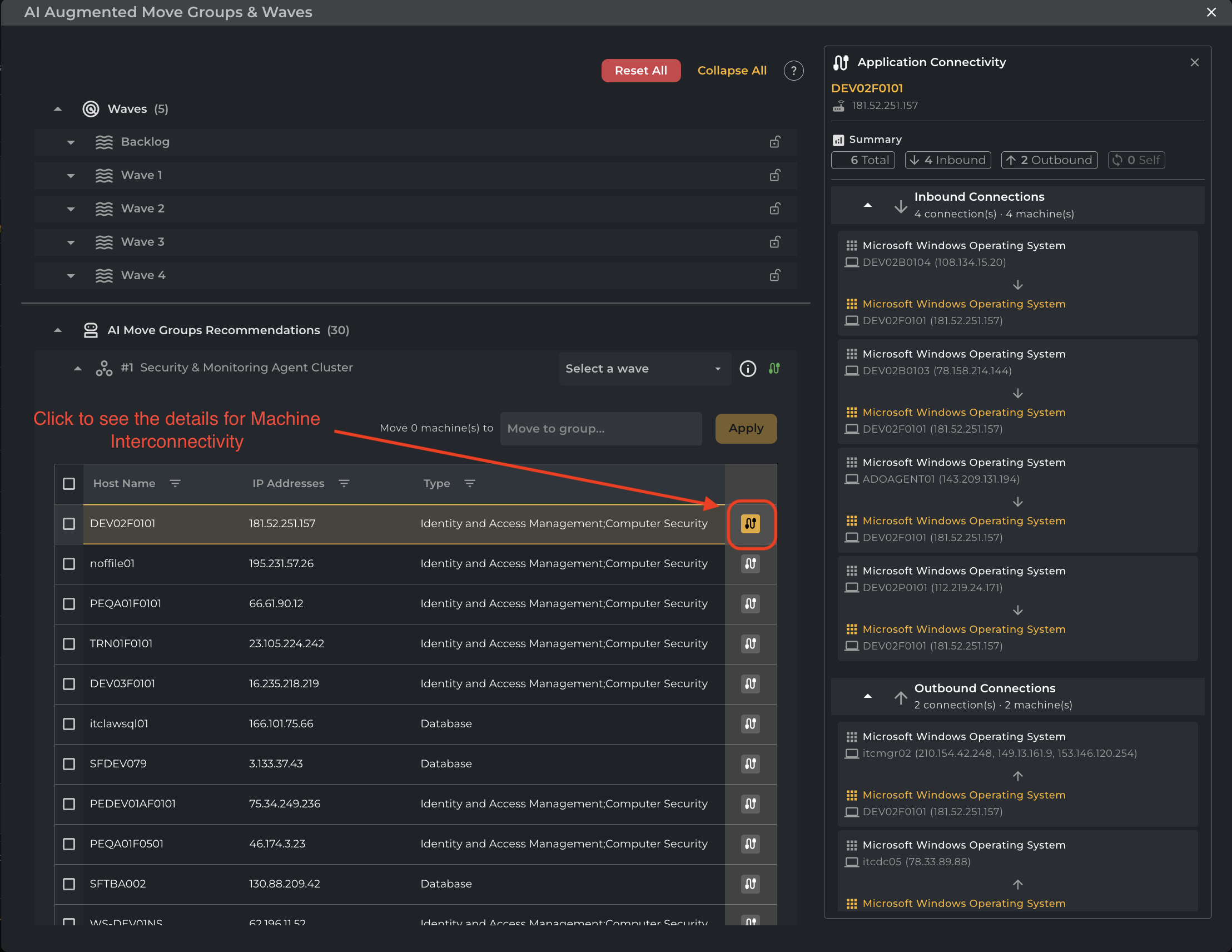1232x952 pixels.
Task: Close the Application Connectivity panel
Action: (x=1194, y=62)
